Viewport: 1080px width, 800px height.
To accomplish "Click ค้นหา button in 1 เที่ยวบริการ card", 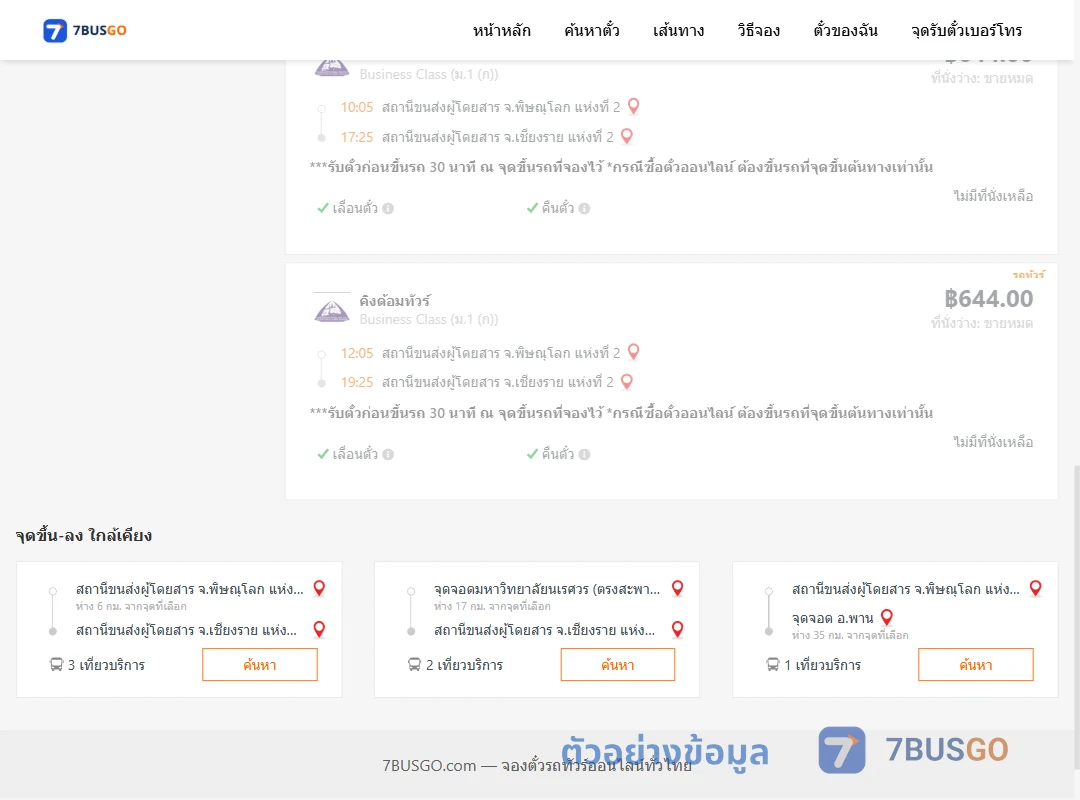I will click(x=976, y=664).
